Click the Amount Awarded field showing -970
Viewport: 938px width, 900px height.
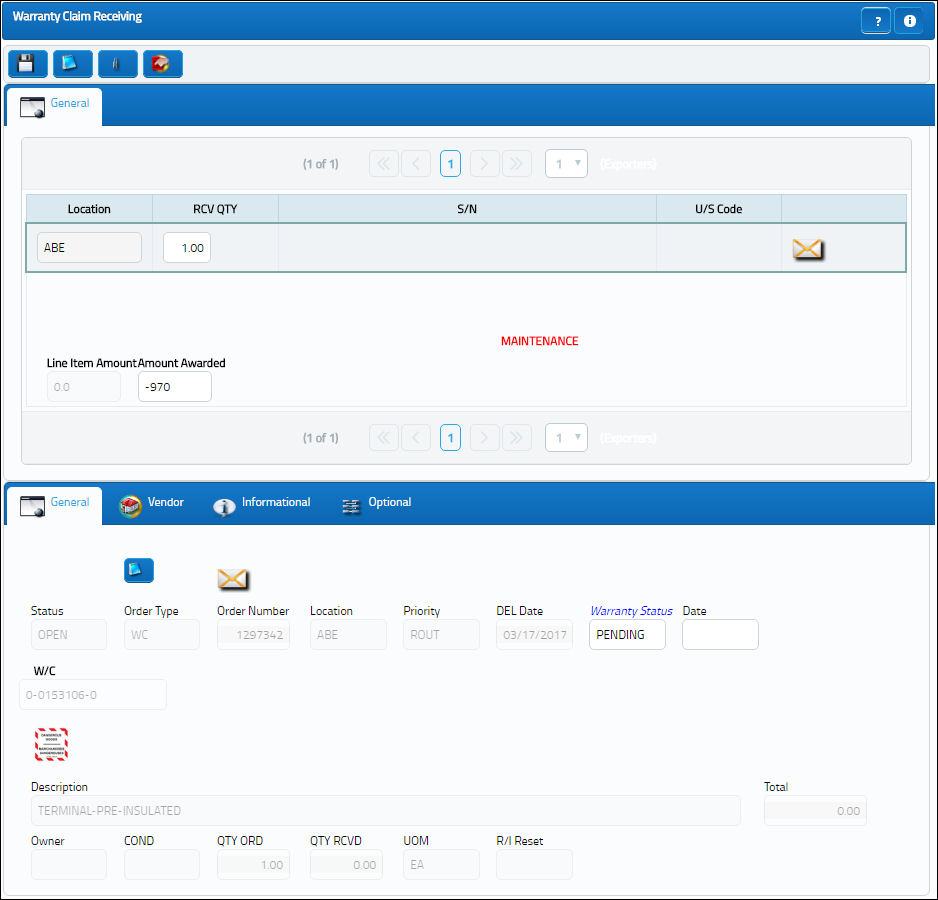[175, 387]
